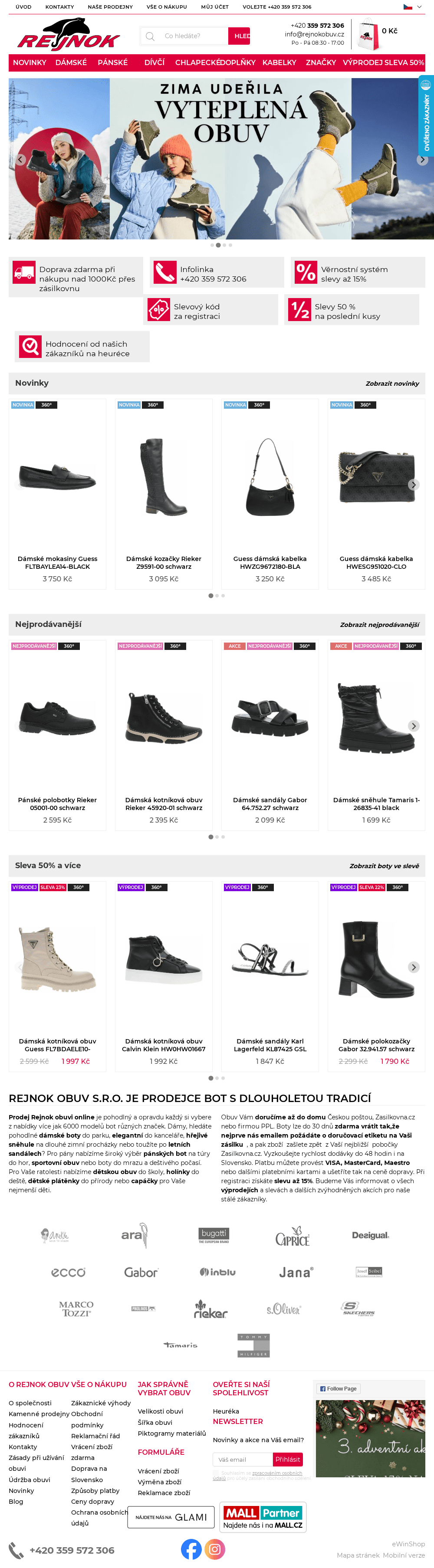Advance the Novinky carousel right arrow
This screenshot has width=434, height=1568.
414,485
